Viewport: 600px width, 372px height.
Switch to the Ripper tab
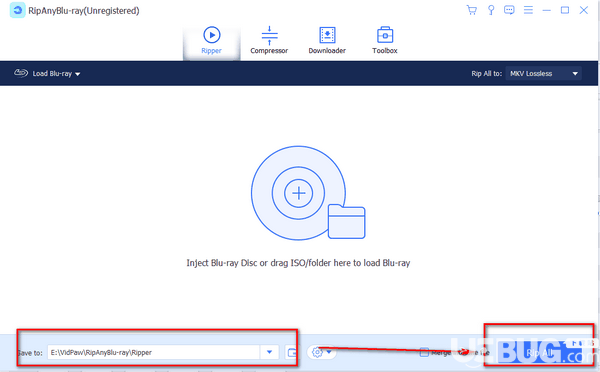click(212, 41)
